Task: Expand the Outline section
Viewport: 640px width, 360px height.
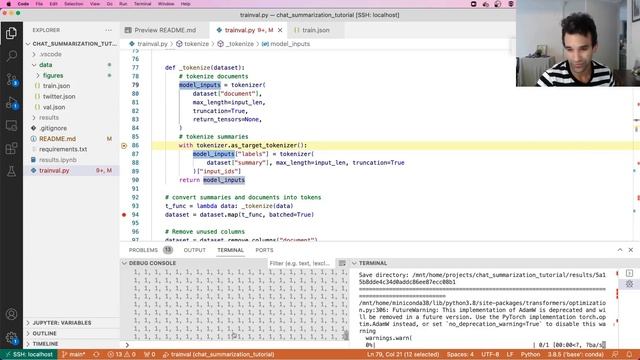Action: 71,333
